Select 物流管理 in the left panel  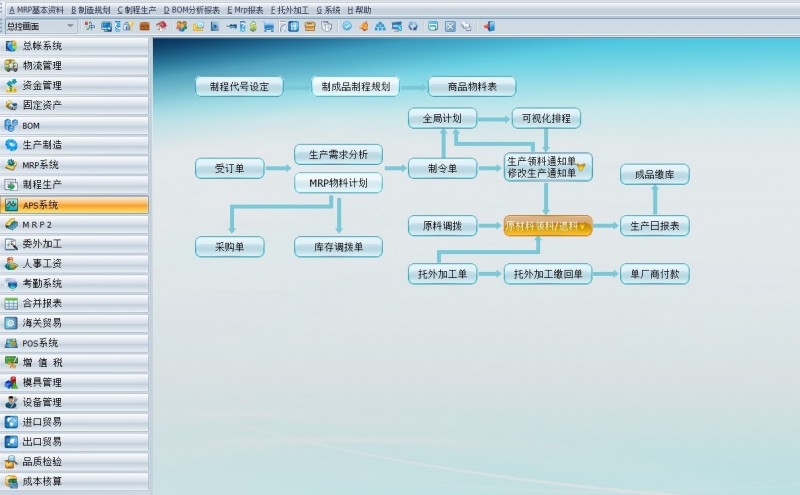[74, 66]
